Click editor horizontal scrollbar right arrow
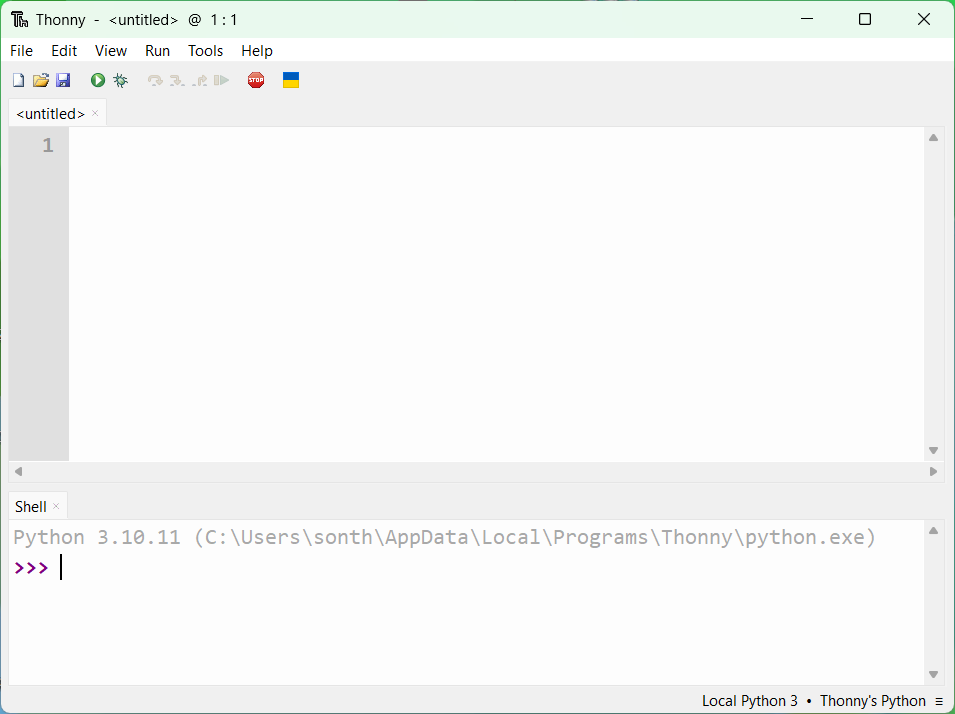The image size is (955, 714). (933, 472)
